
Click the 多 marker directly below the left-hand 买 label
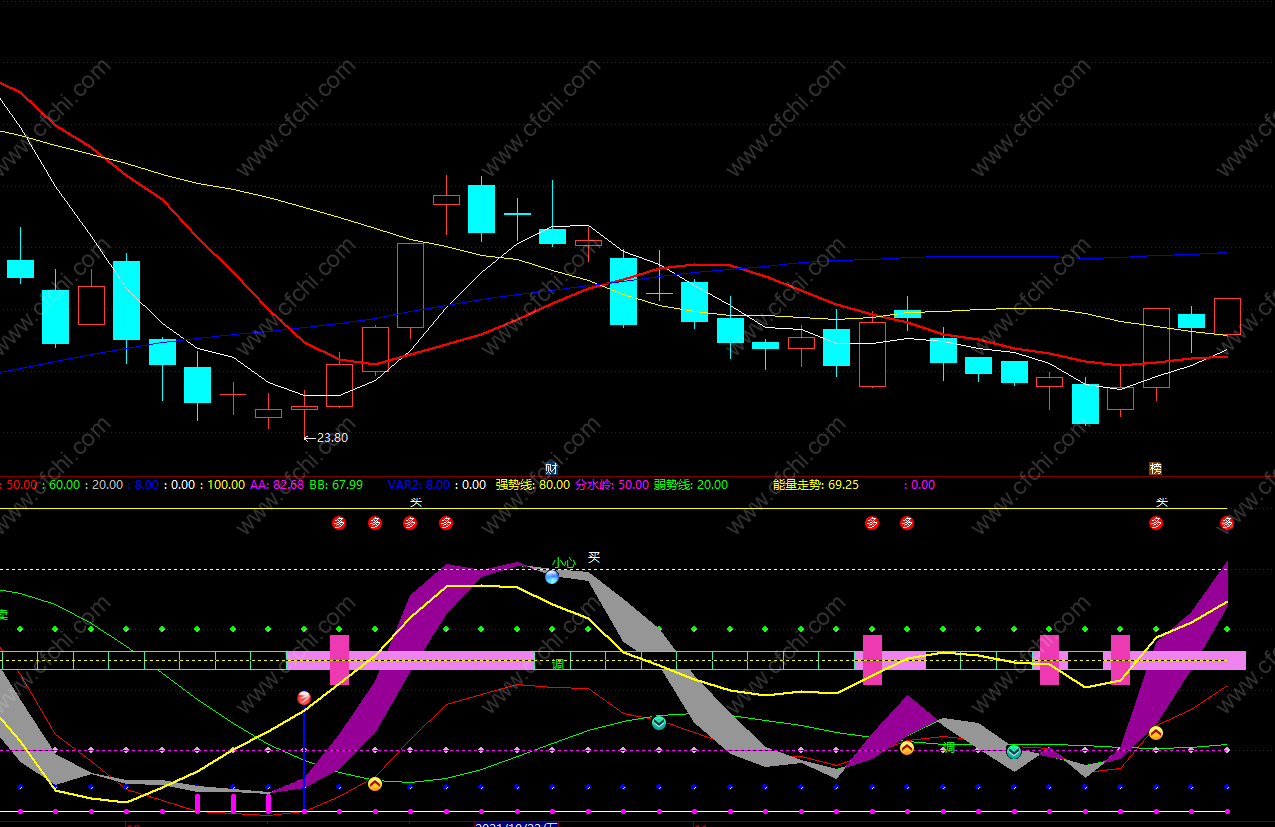tap(410, 523)
